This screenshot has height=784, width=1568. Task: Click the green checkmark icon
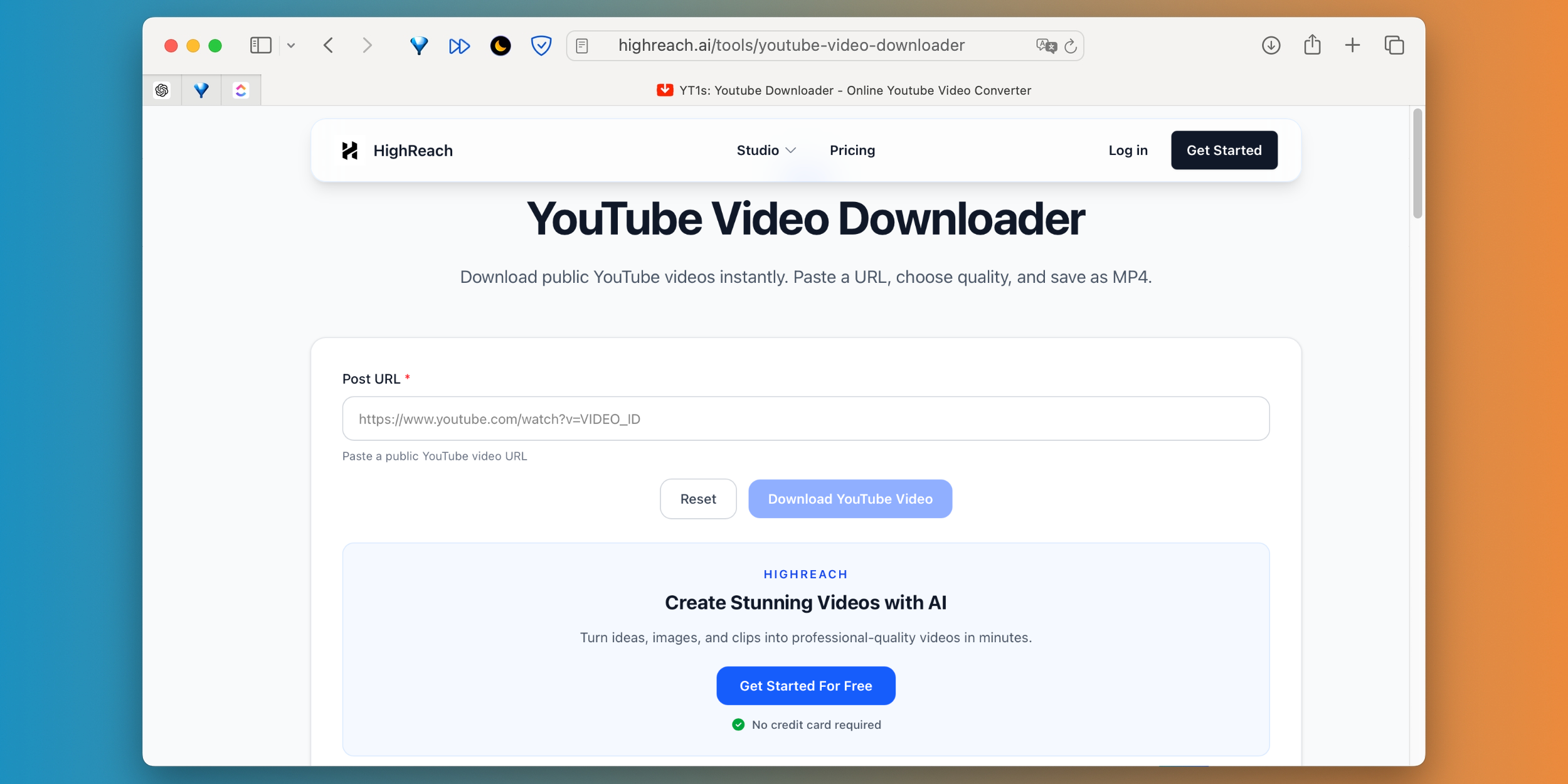coord(738,724)
